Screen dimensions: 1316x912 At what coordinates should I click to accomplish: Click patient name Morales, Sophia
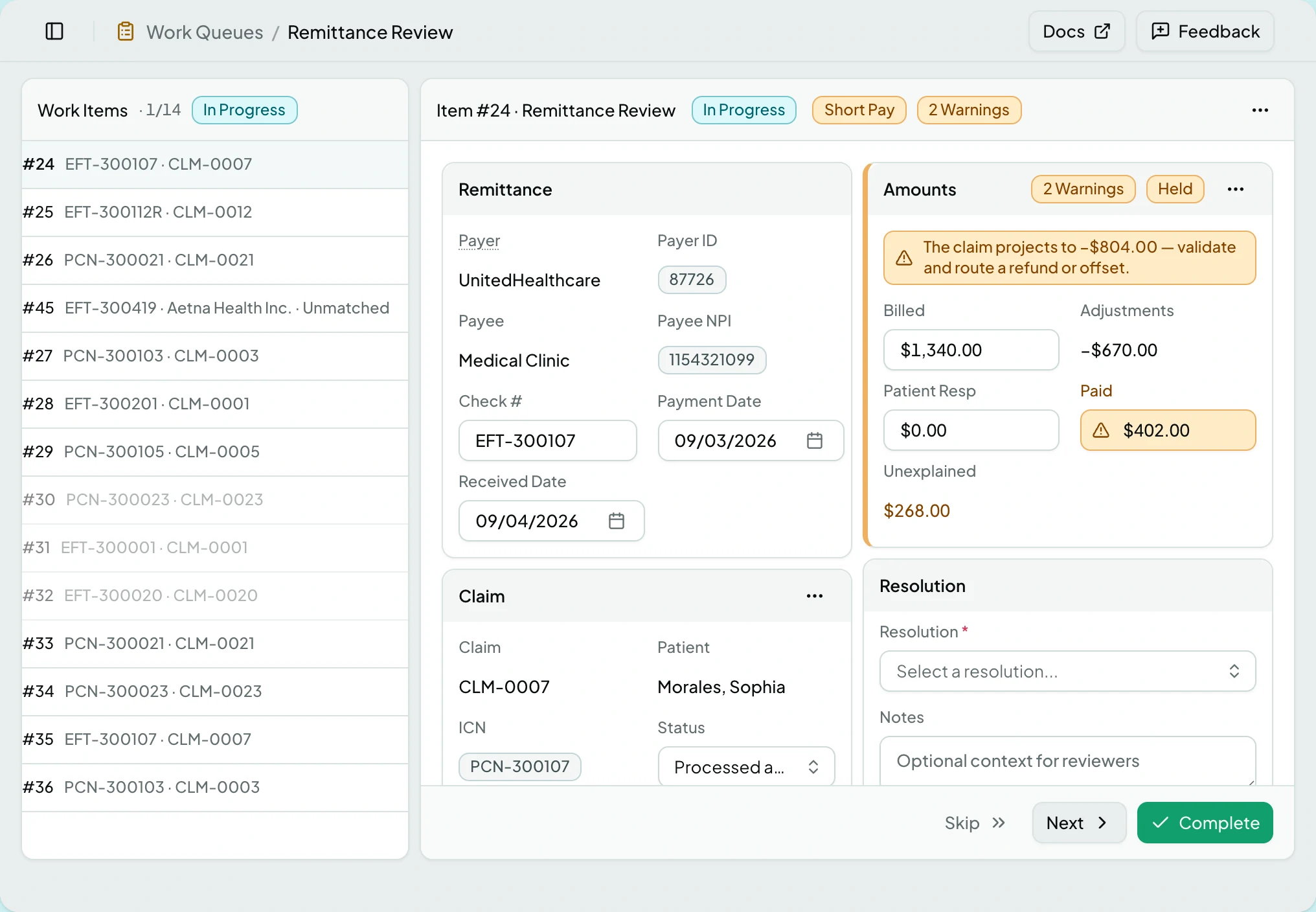721,687
